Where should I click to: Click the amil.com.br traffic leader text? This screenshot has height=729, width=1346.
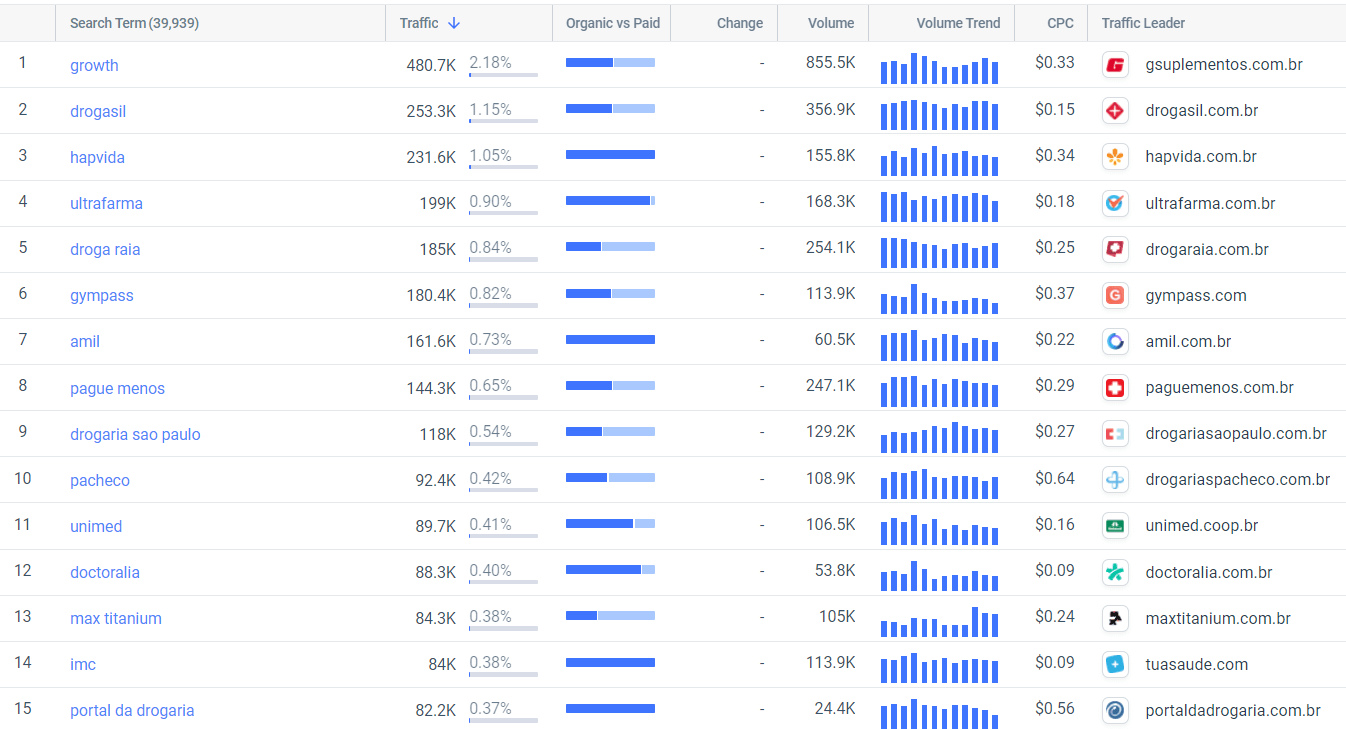tap(1188, 341)
